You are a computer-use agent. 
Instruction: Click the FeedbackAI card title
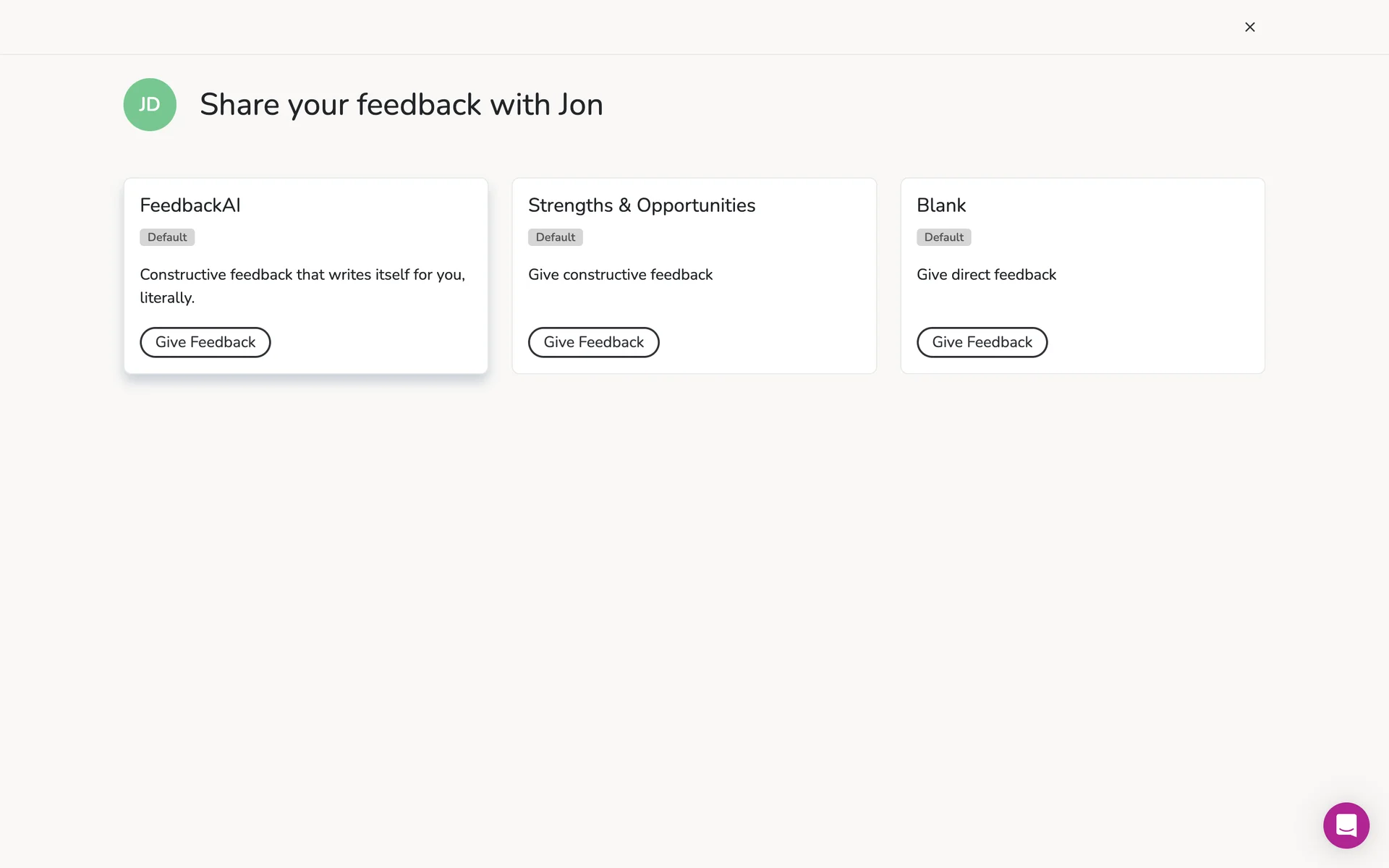[190, 205]
